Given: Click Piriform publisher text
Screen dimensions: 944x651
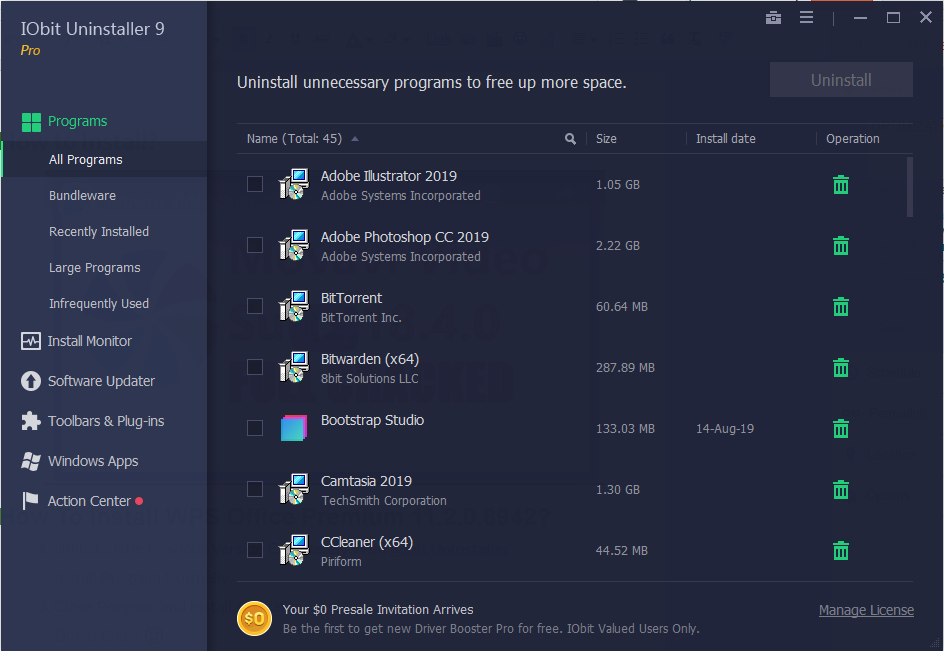Looking at the screenshot, I should (341, 562).
